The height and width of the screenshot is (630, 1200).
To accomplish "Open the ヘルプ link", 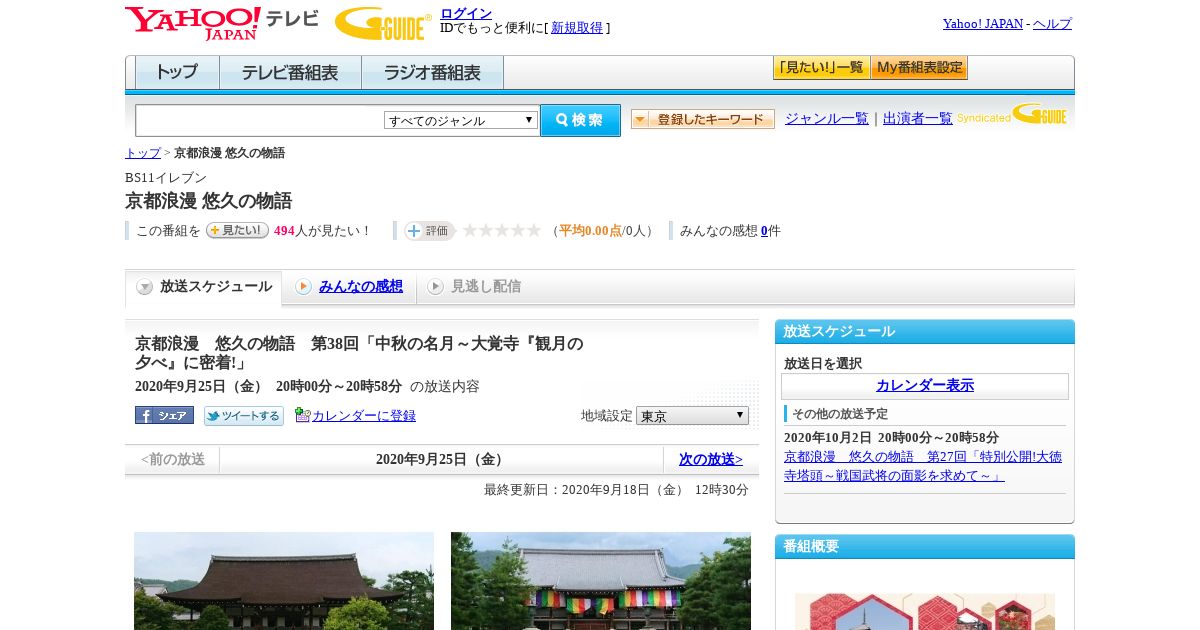I will click(x=1052, y=23).
